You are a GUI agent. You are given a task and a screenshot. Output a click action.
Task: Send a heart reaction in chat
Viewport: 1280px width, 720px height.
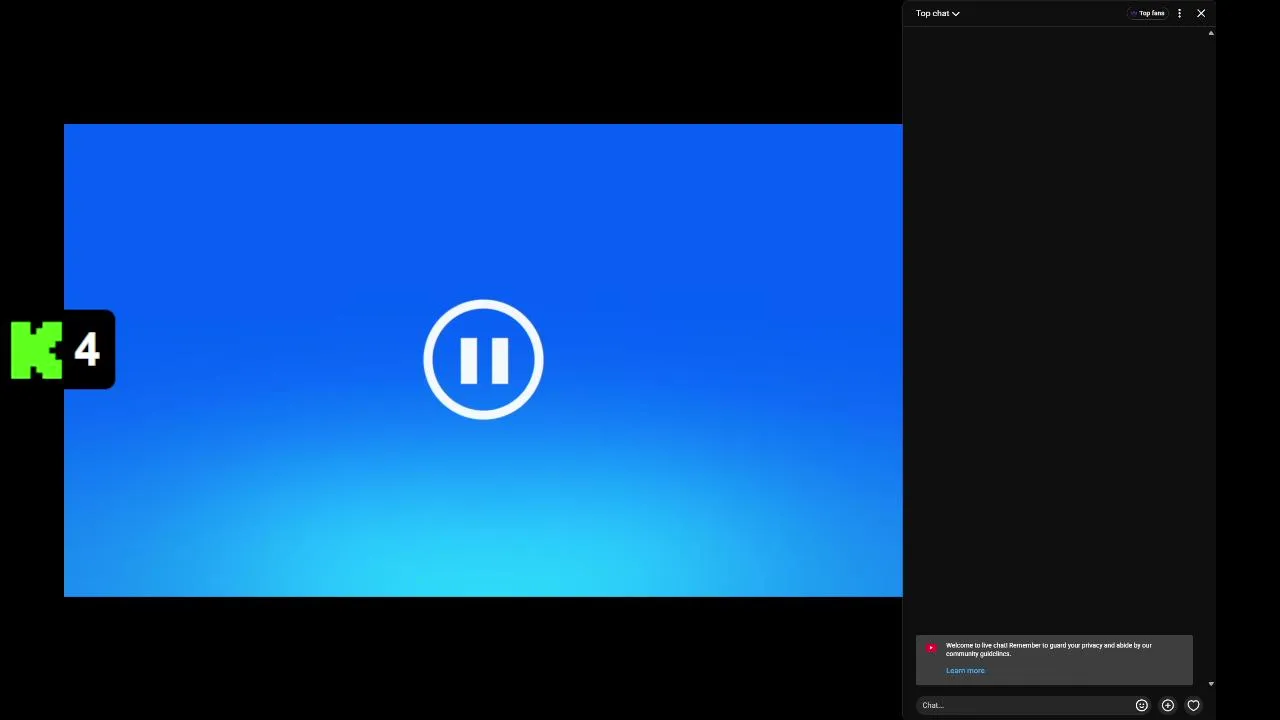click(x=1193, y=705)
